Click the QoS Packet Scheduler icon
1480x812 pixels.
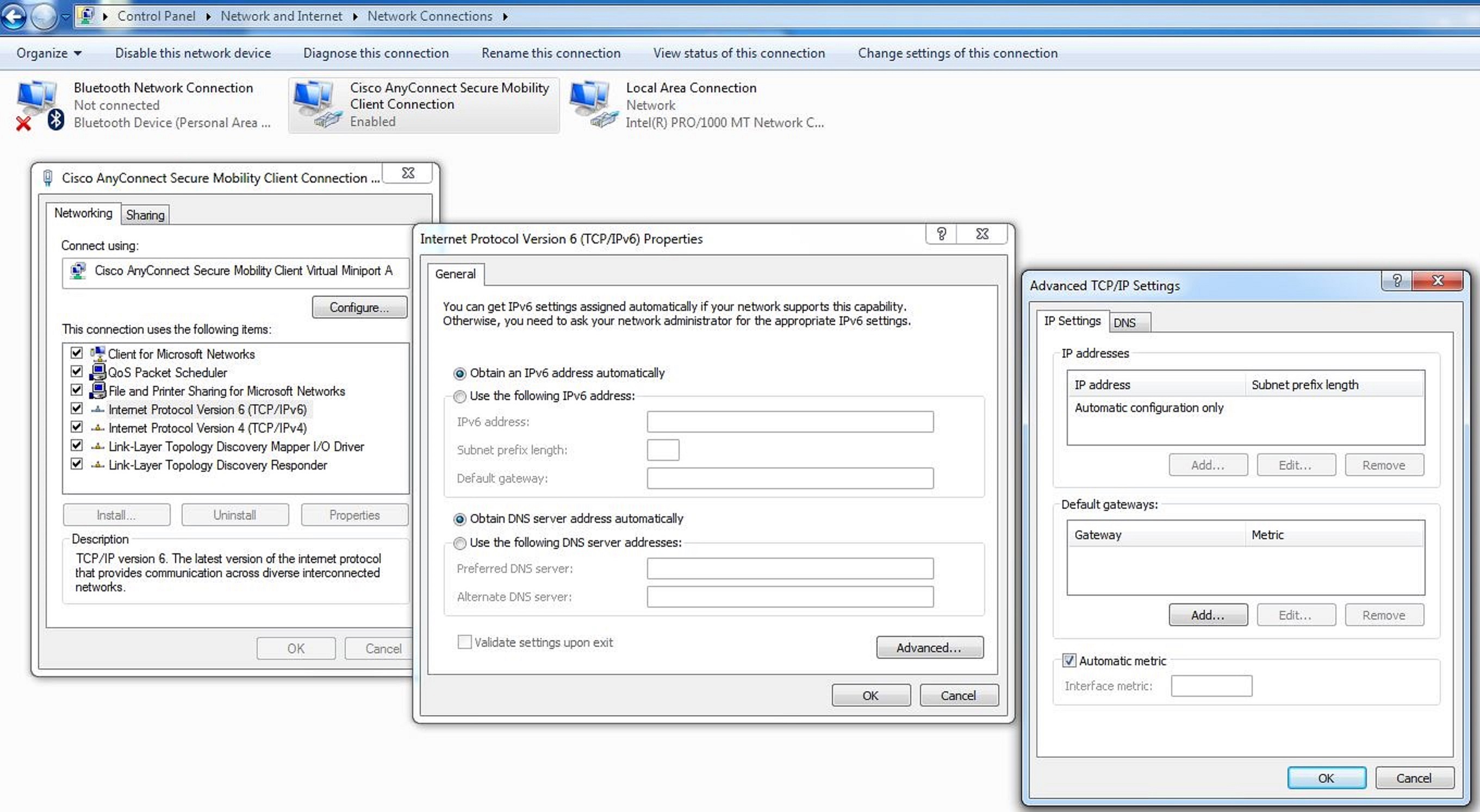click(x=98, y=372)
